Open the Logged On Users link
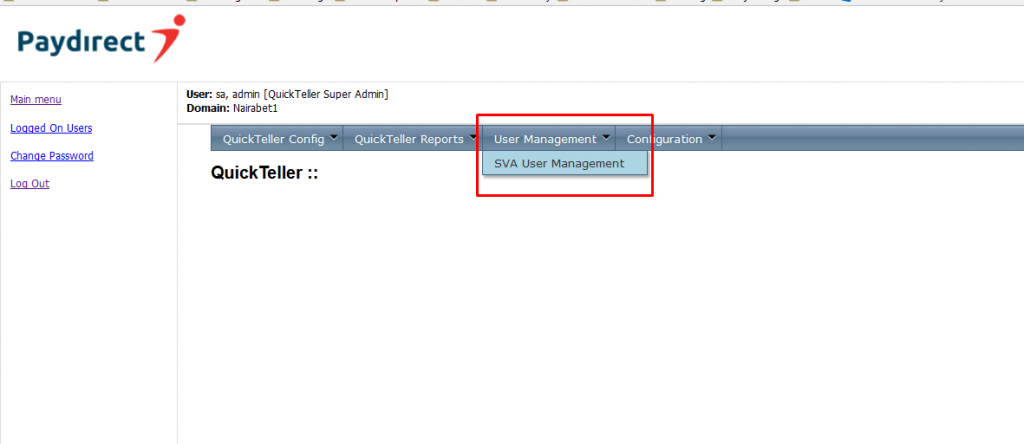The image size is (1024, 444). (51, 128)
